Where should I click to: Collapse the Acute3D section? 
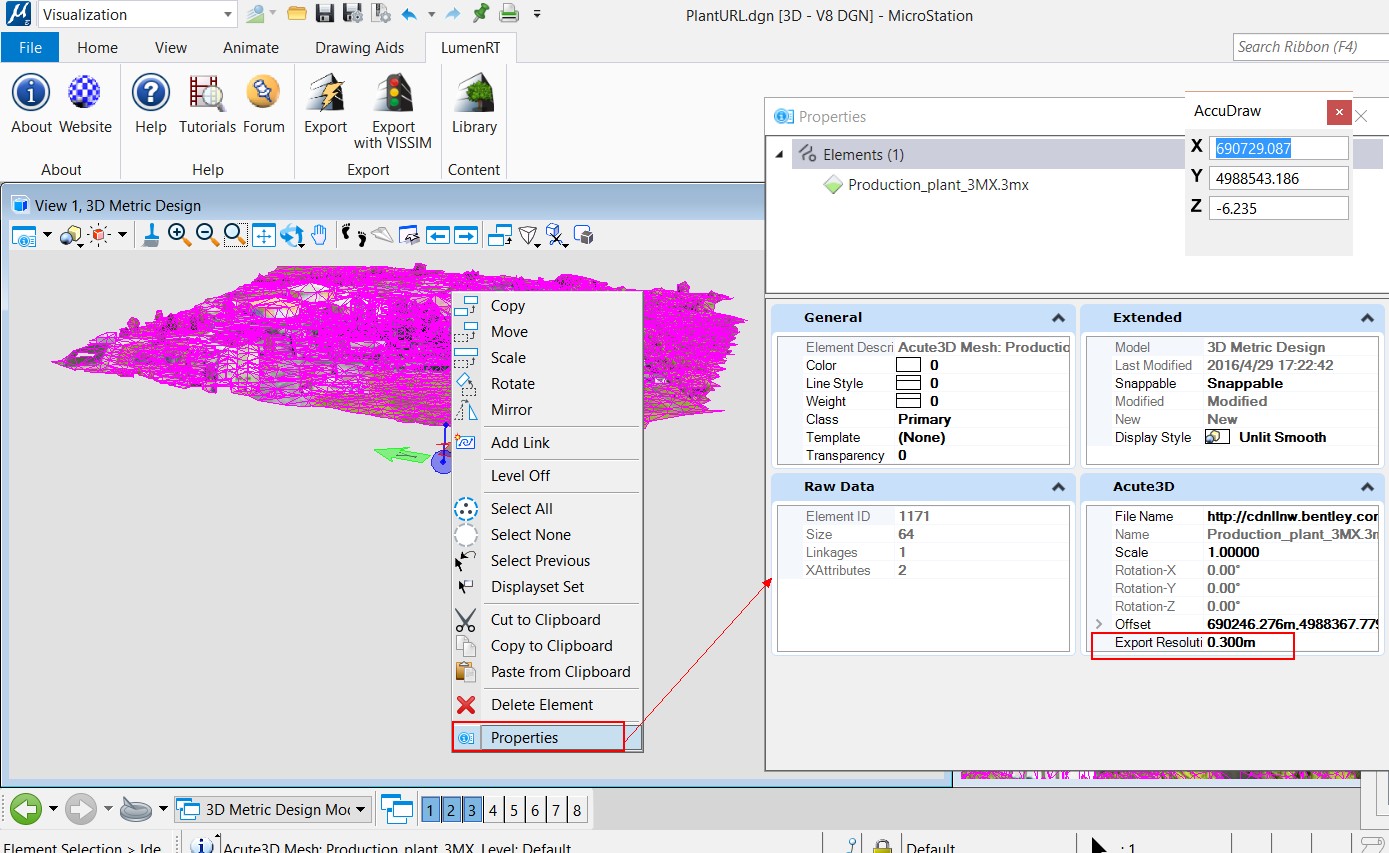tap(1367, 487)
